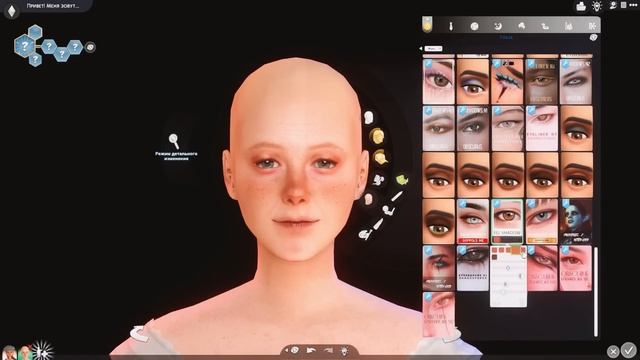Switch to the sleepwear moon outfit tab
640x360 pixels.
point(498,27)
